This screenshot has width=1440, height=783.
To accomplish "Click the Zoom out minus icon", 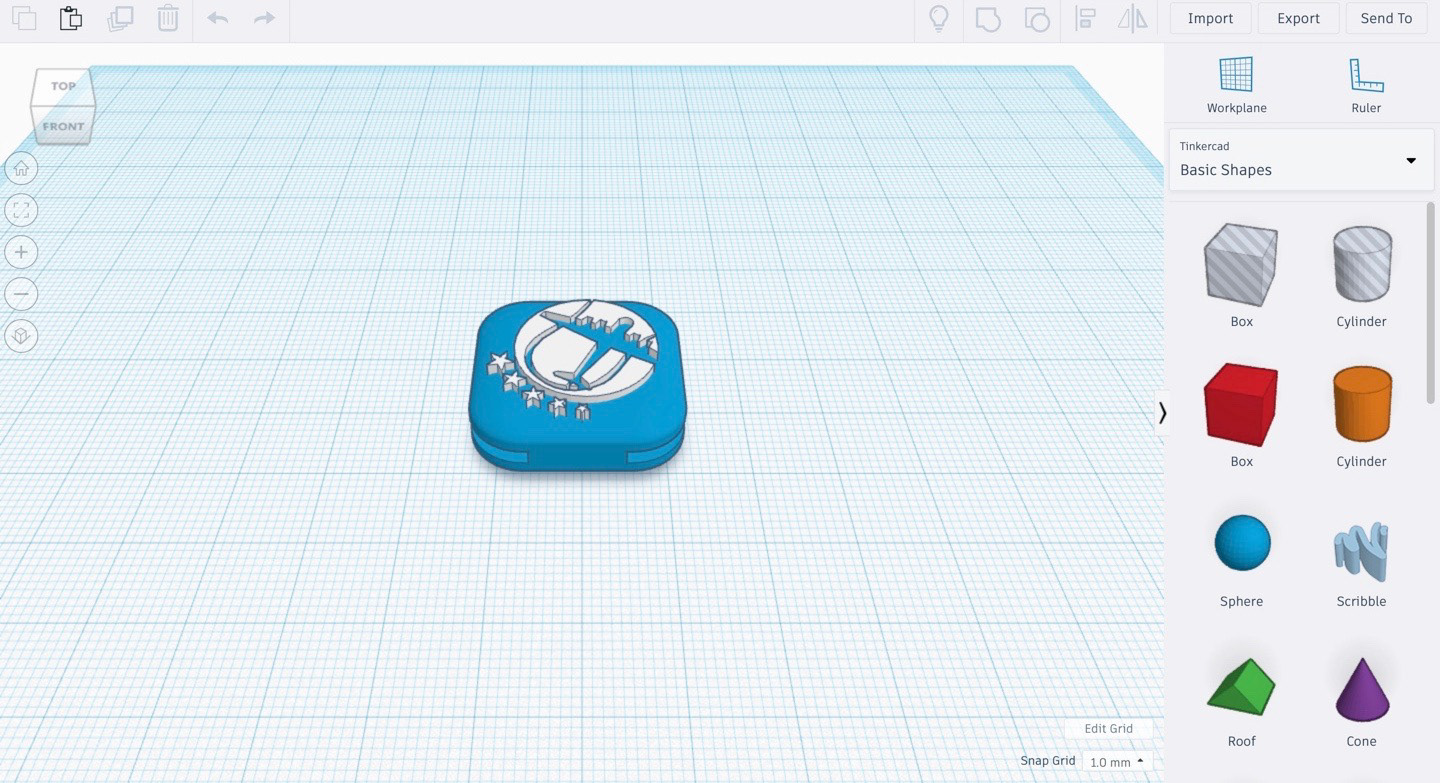I will pos(21,294).
